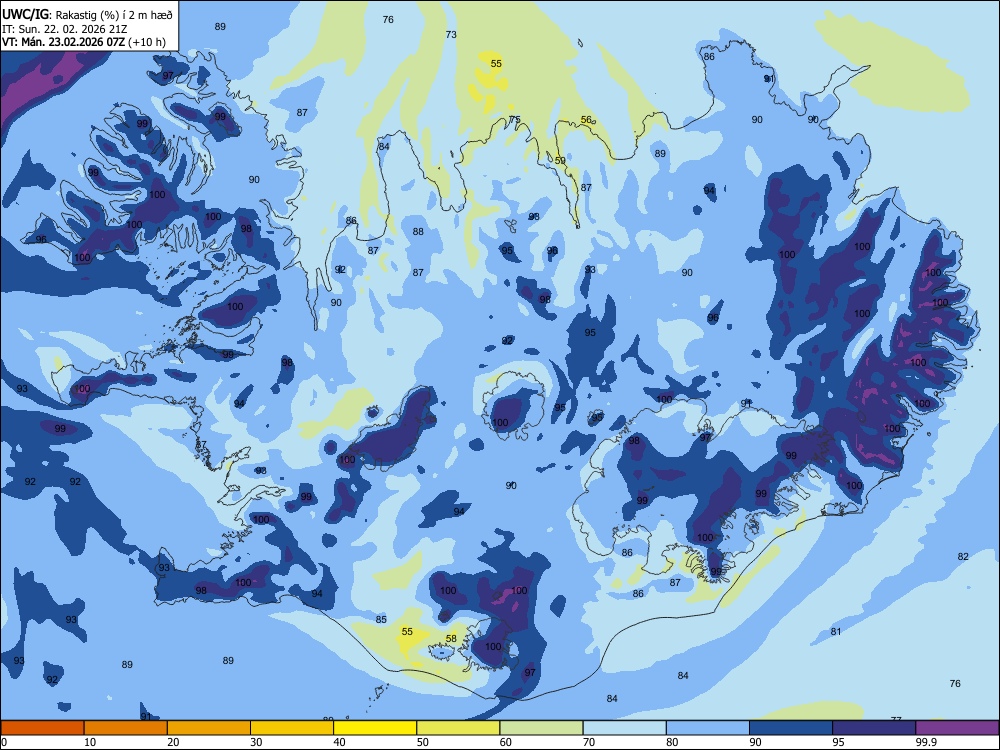Click the legend tick label '99.9'
The image size is (1000, 750).
[926, 742]
